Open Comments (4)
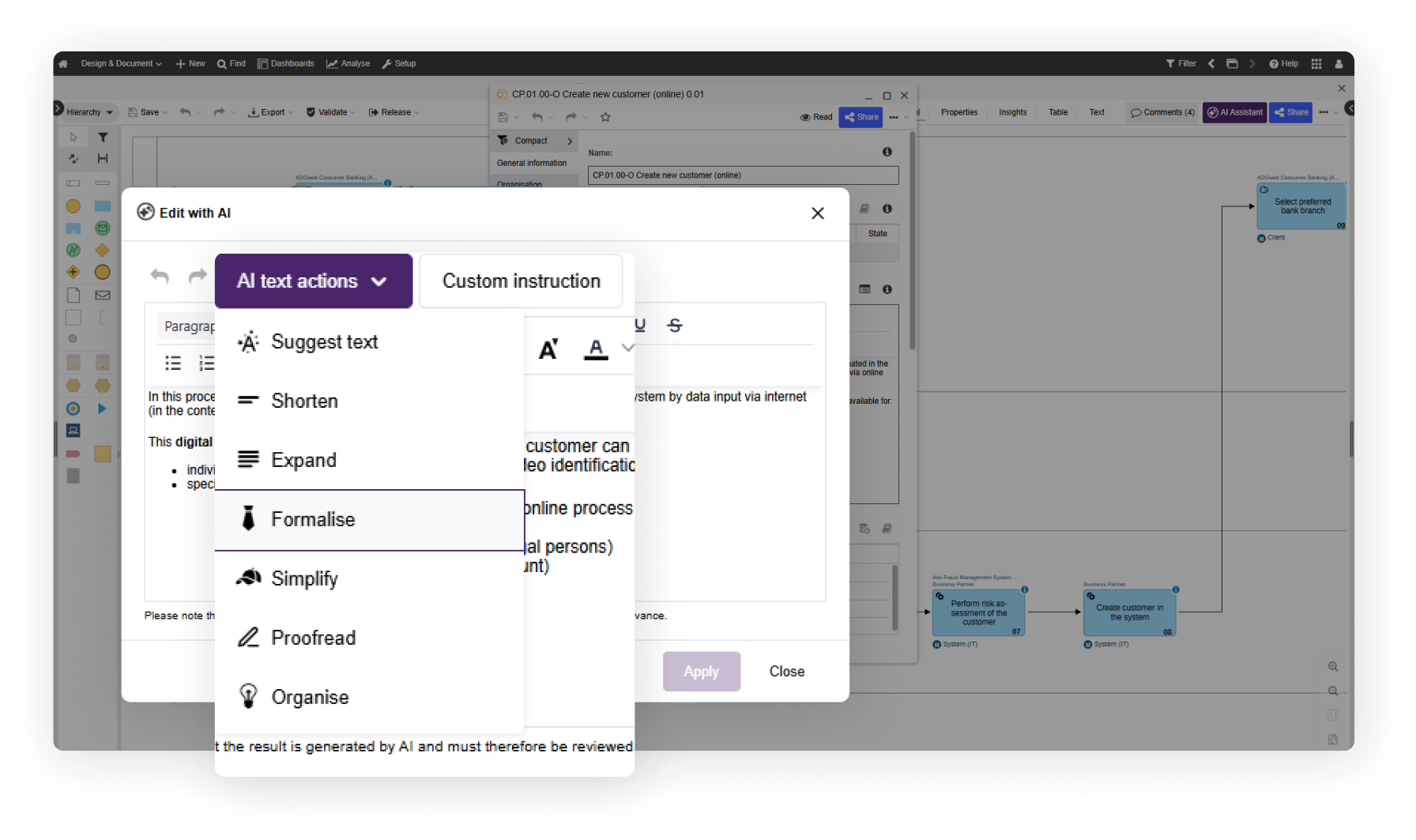Viewport: 1416px width, 840px height. click(x=1162, y=112)
